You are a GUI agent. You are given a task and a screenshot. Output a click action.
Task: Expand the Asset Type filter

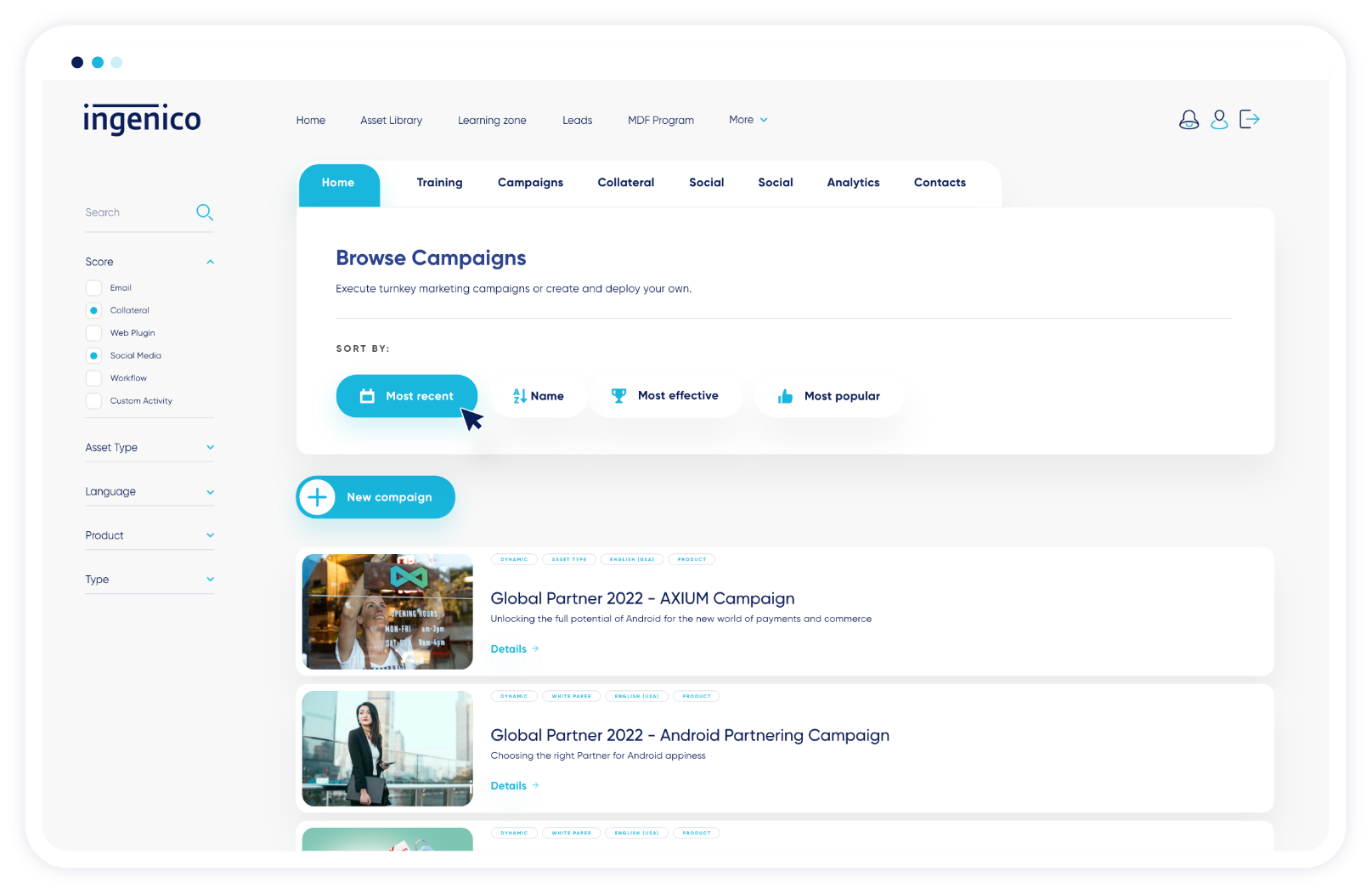click(x=150, y=448)
